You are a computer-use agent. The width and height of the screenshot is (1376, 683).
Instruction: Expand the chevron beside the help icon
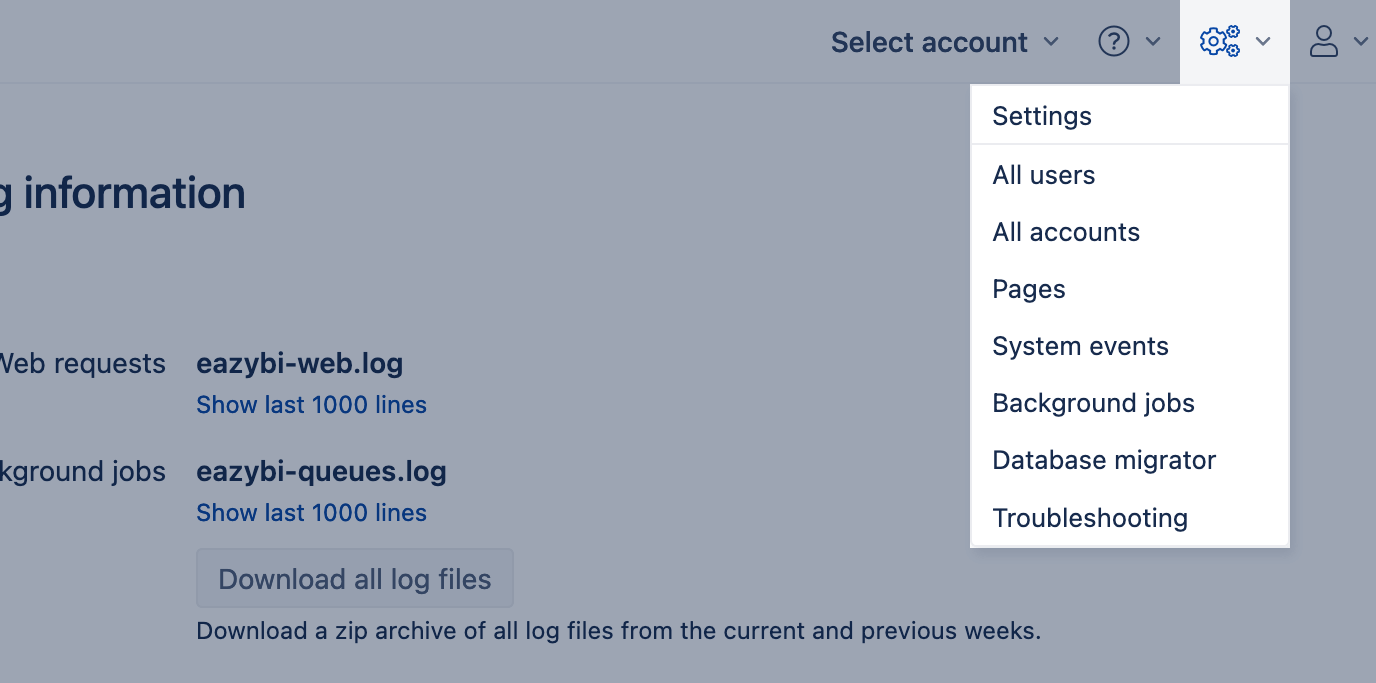pos(1153,42)
